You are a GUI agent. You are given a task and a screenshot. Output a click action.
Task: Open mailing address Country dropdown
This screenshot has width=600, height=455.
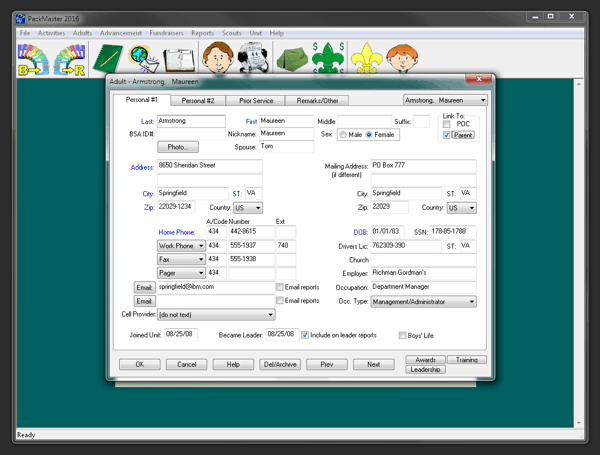(461, 208)
